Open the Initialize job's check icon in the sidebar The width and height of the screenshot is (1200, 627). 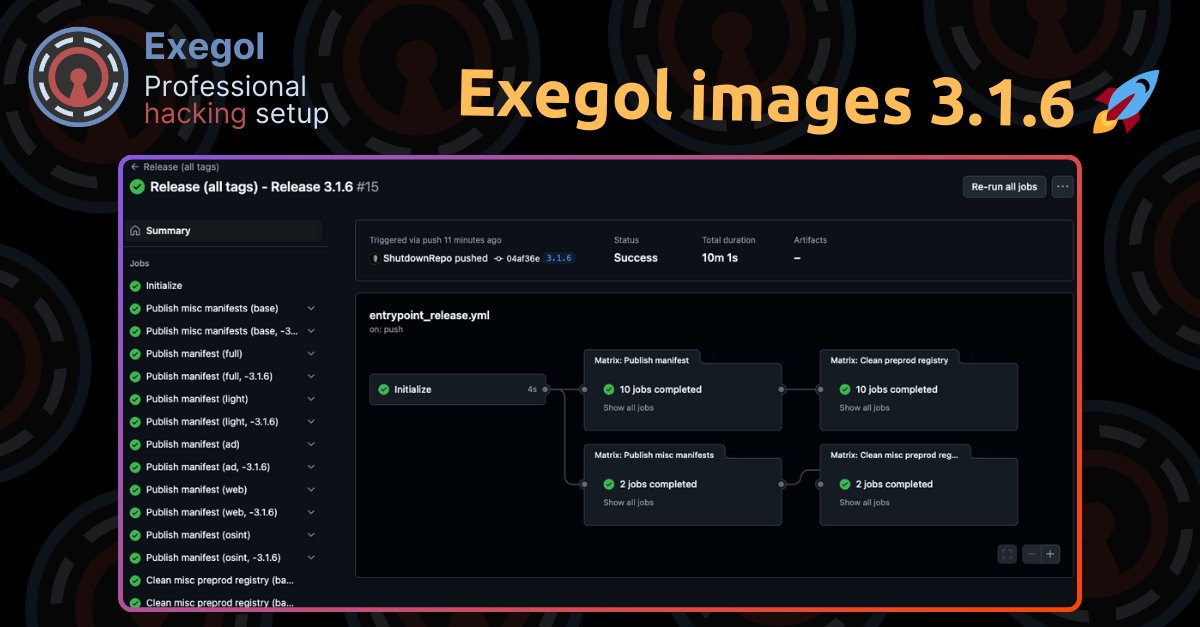click(x=136, y=285)
